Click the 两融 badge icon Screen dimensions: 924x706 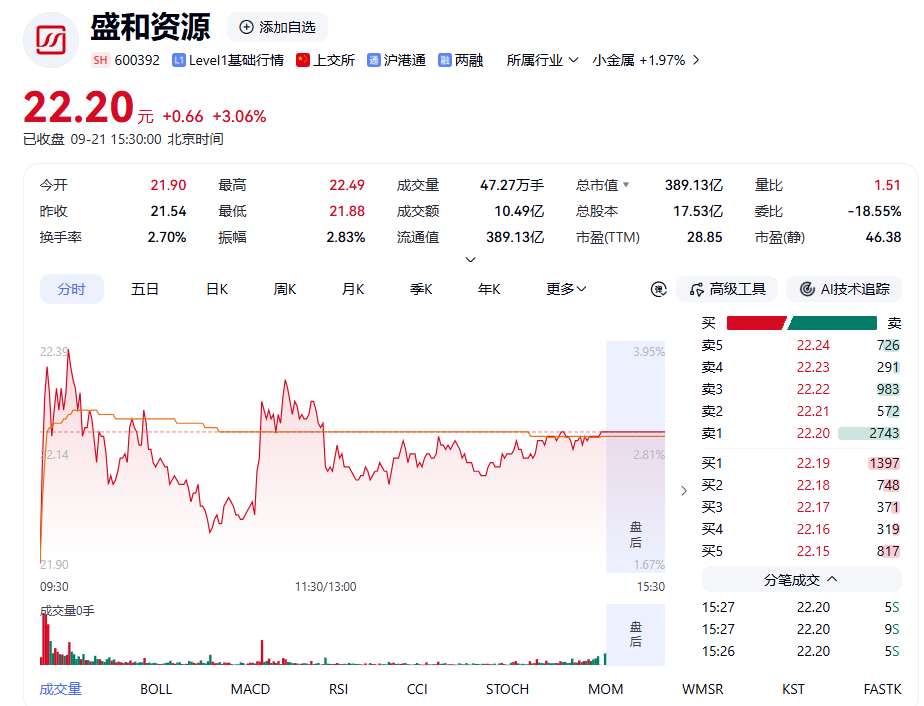(445, 60)
